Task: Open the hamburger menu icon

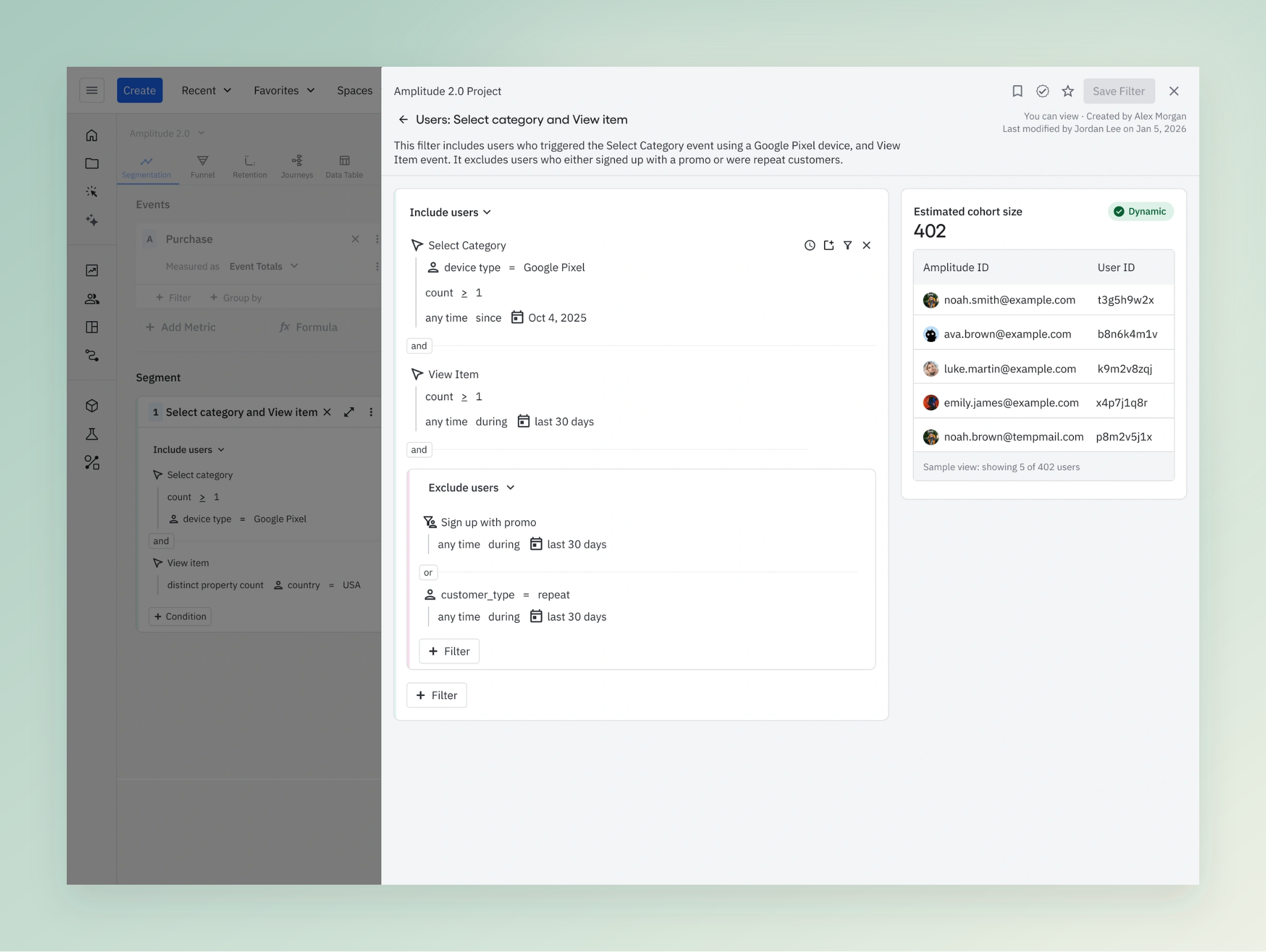Action: click(x=91, y=90)
